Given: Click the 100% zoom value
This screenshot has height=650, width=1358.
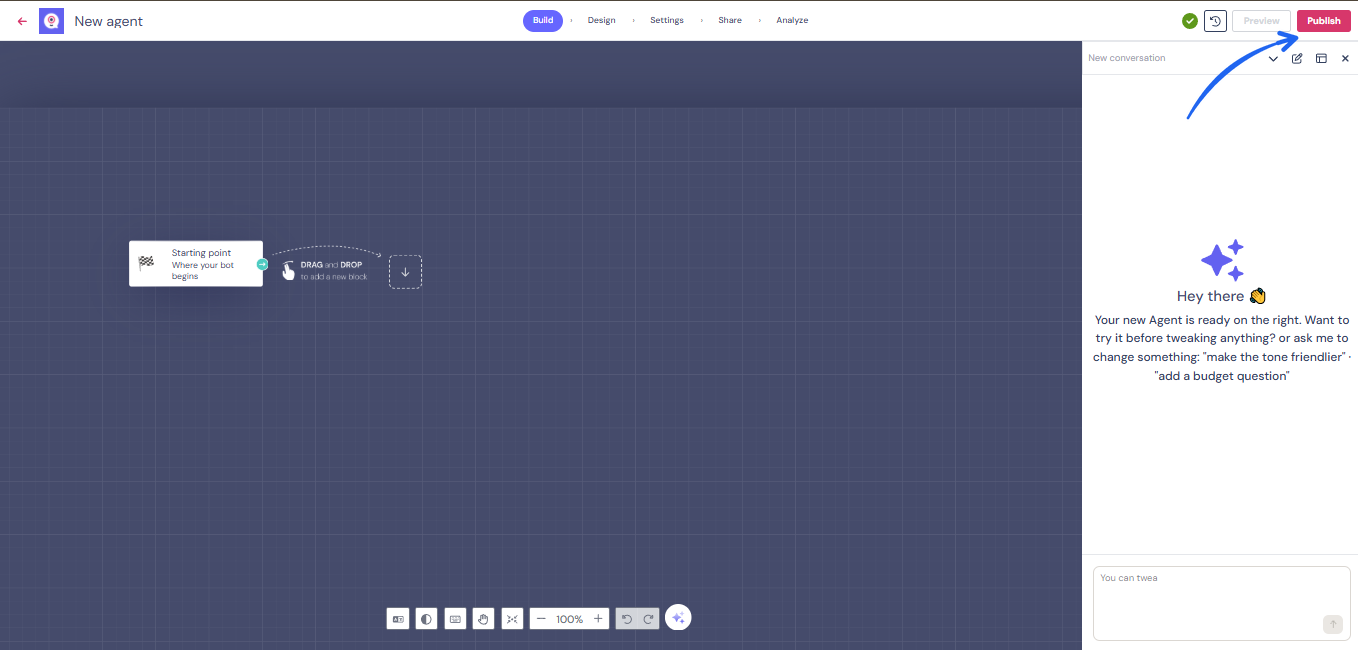Looking at the screenshot, I should (570, 619).
